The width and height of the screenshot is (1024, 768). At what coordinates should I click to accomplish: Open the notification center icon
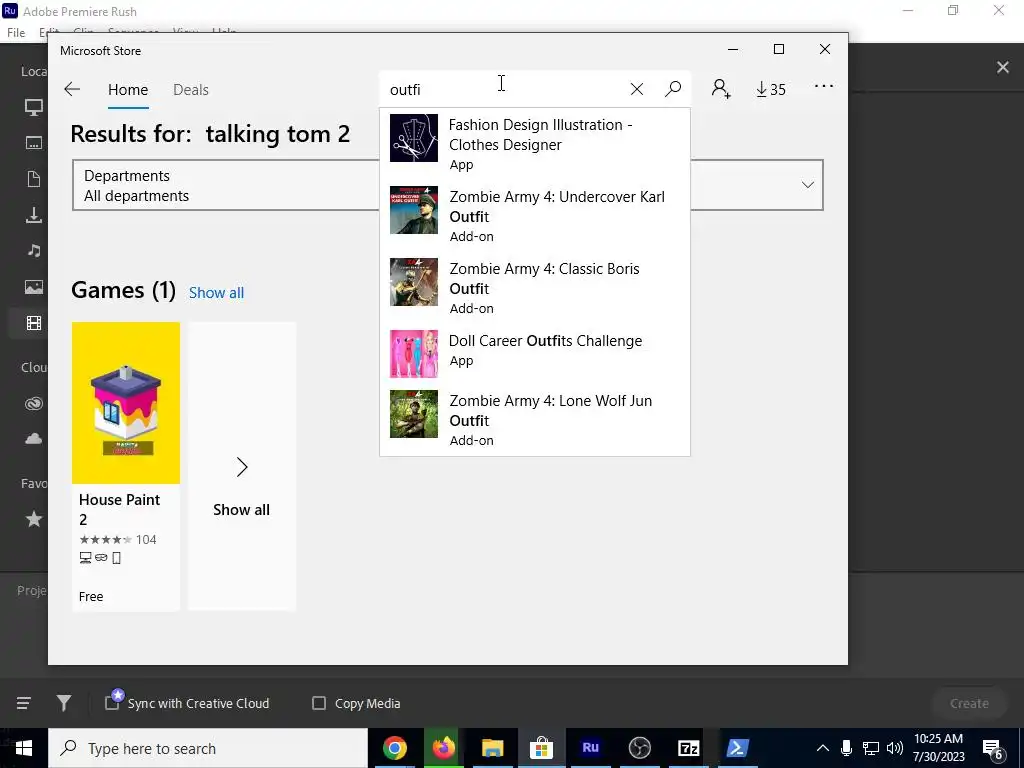pyautogui.click(x=993, y=749)
